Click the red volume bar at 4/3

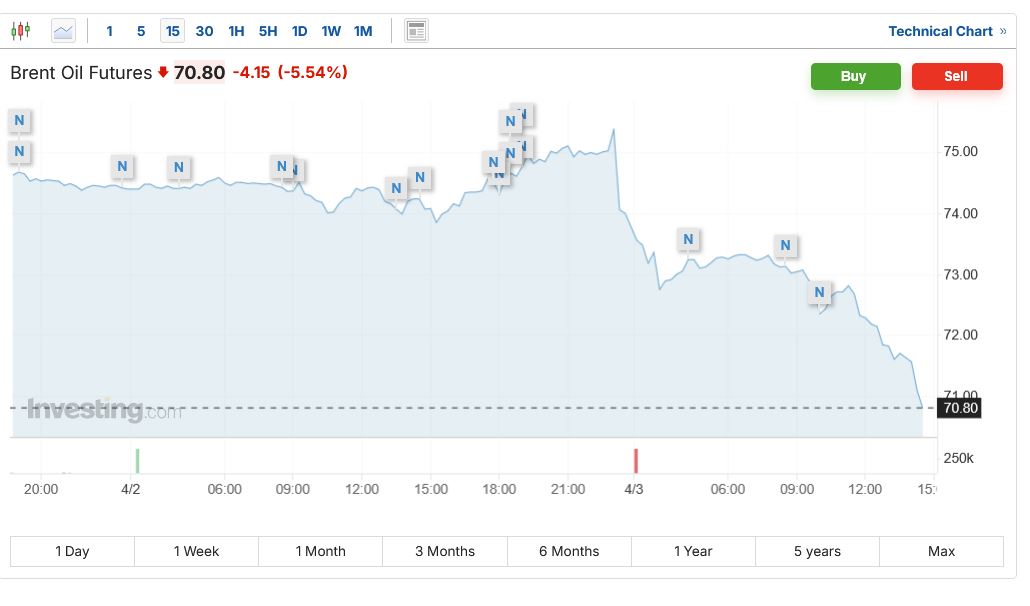pyautogui.click(x=635, y=461)
